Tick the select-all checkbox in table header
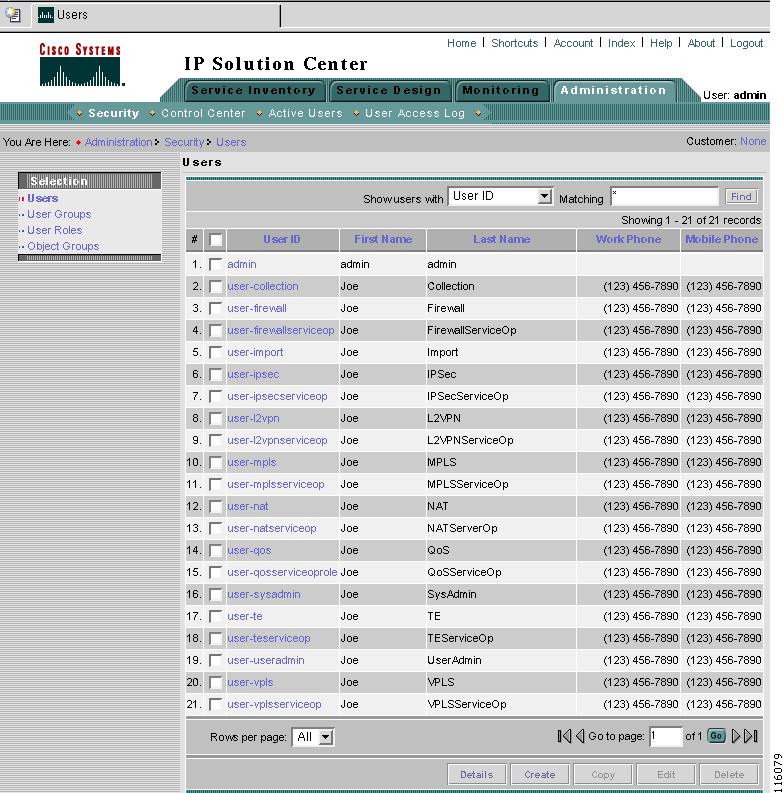 215,240
